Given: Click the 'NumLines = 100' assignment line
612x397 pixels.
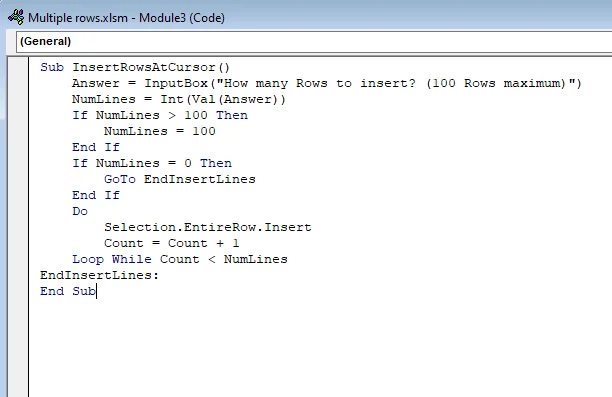Looking at the screenshot, I should 160,131.
